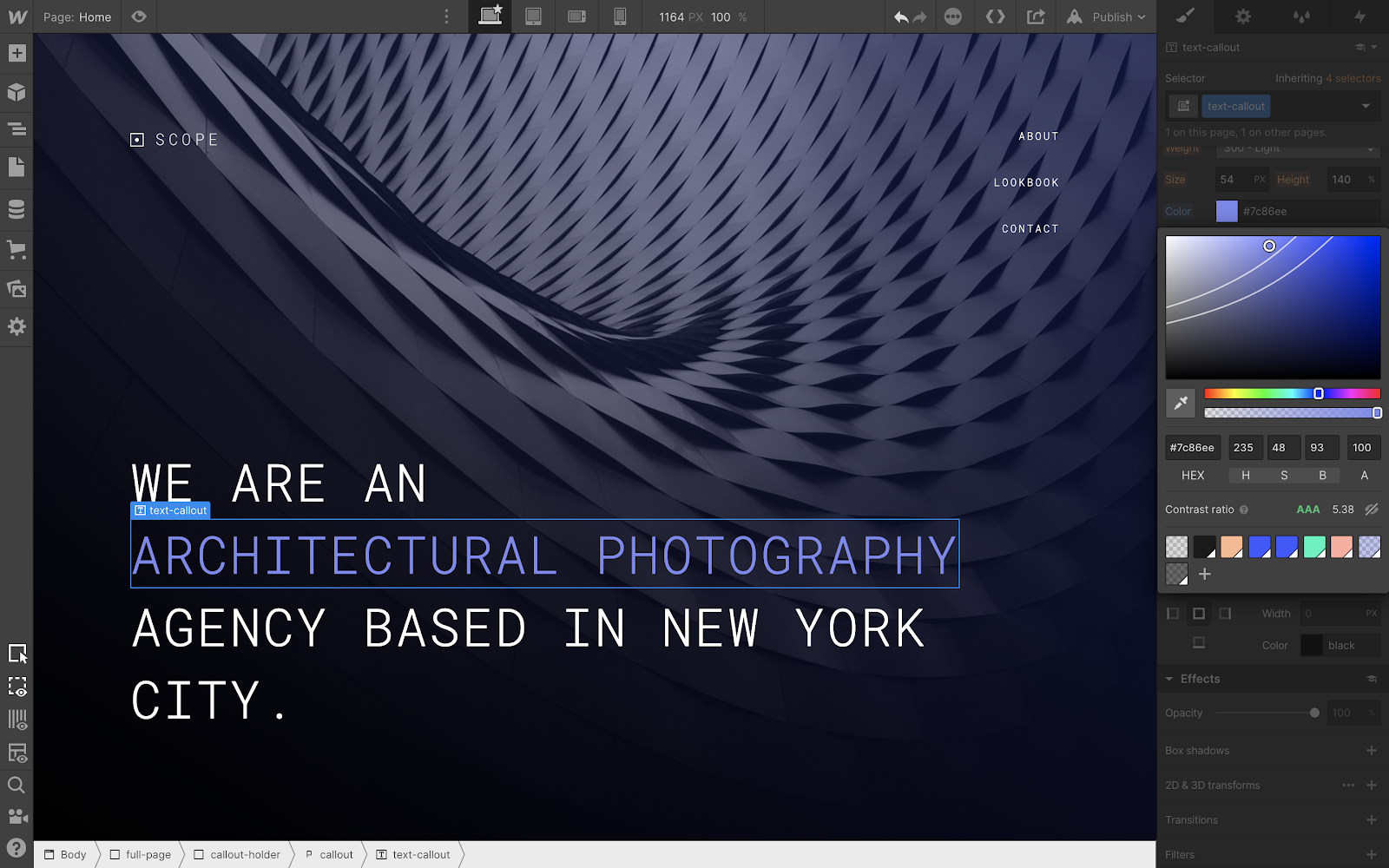This screenshot has height=868, width=1389.
Task: Open the Navigator panel
Action: [16, 129]
